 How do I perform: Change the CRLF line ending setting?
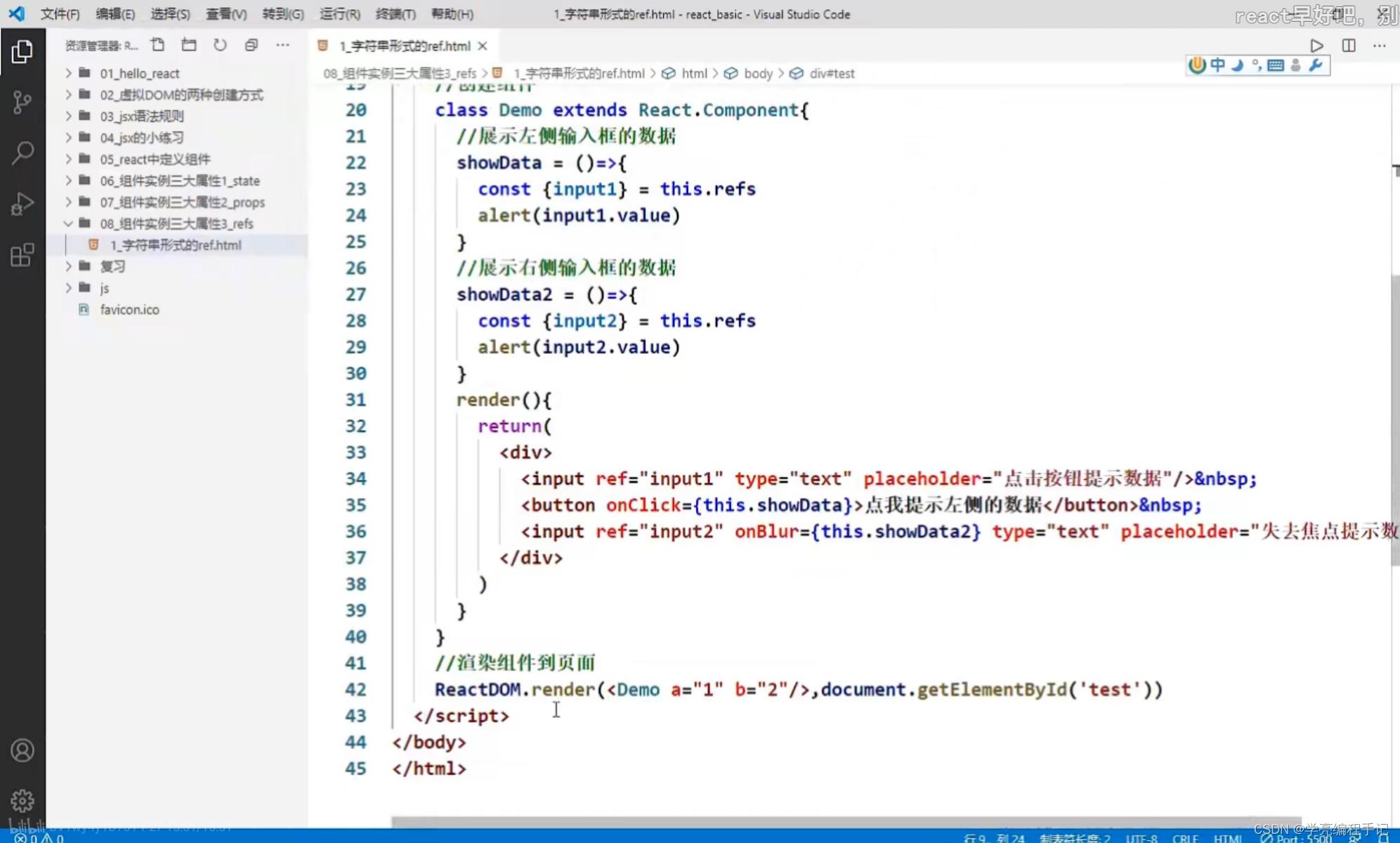pyautogui.click(x=1186, y=838)
